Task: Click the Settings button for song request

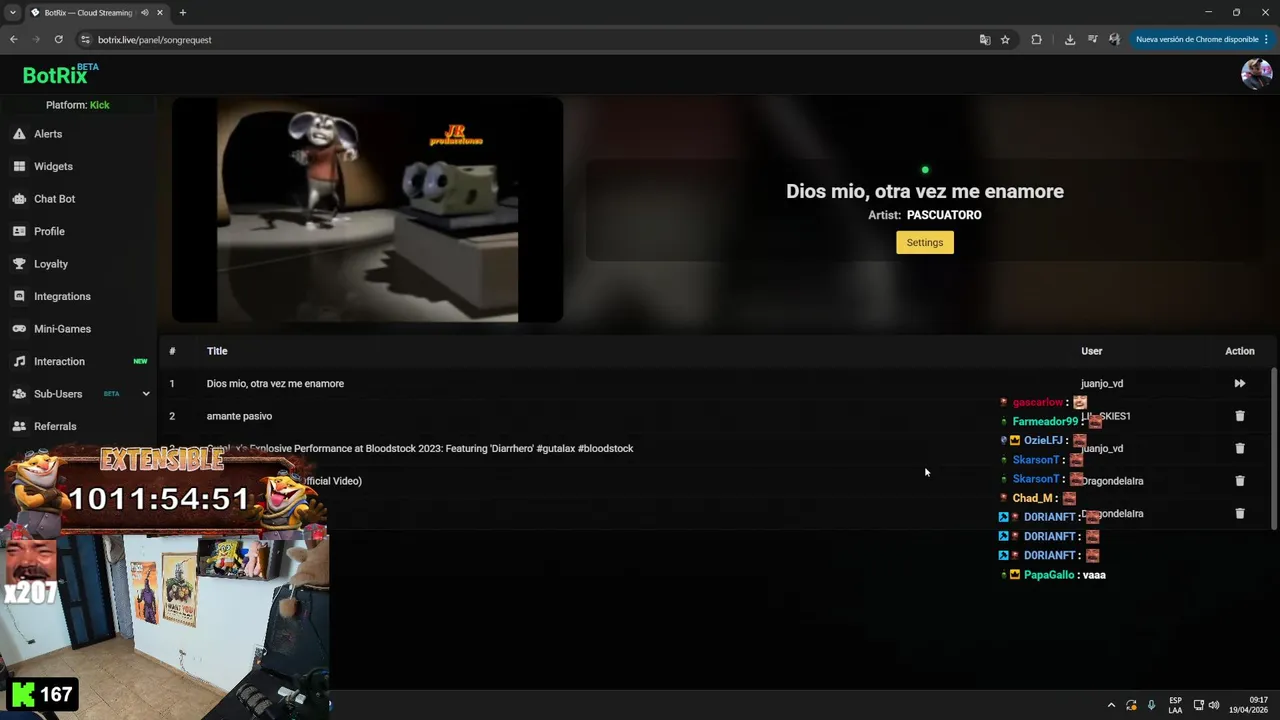Action: tap(925, 242)
